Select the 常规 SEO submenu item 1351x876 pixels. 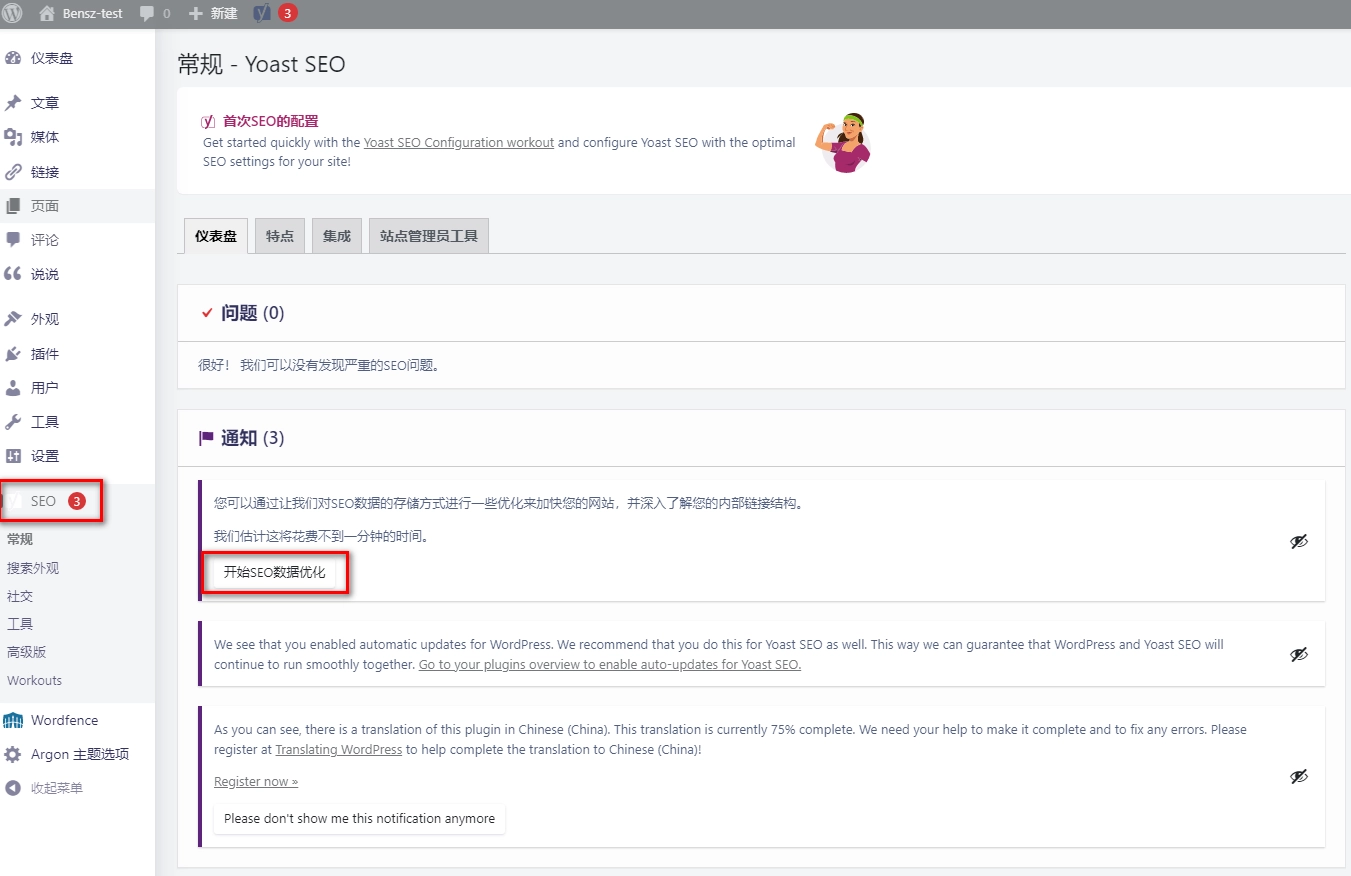point(20,539)
